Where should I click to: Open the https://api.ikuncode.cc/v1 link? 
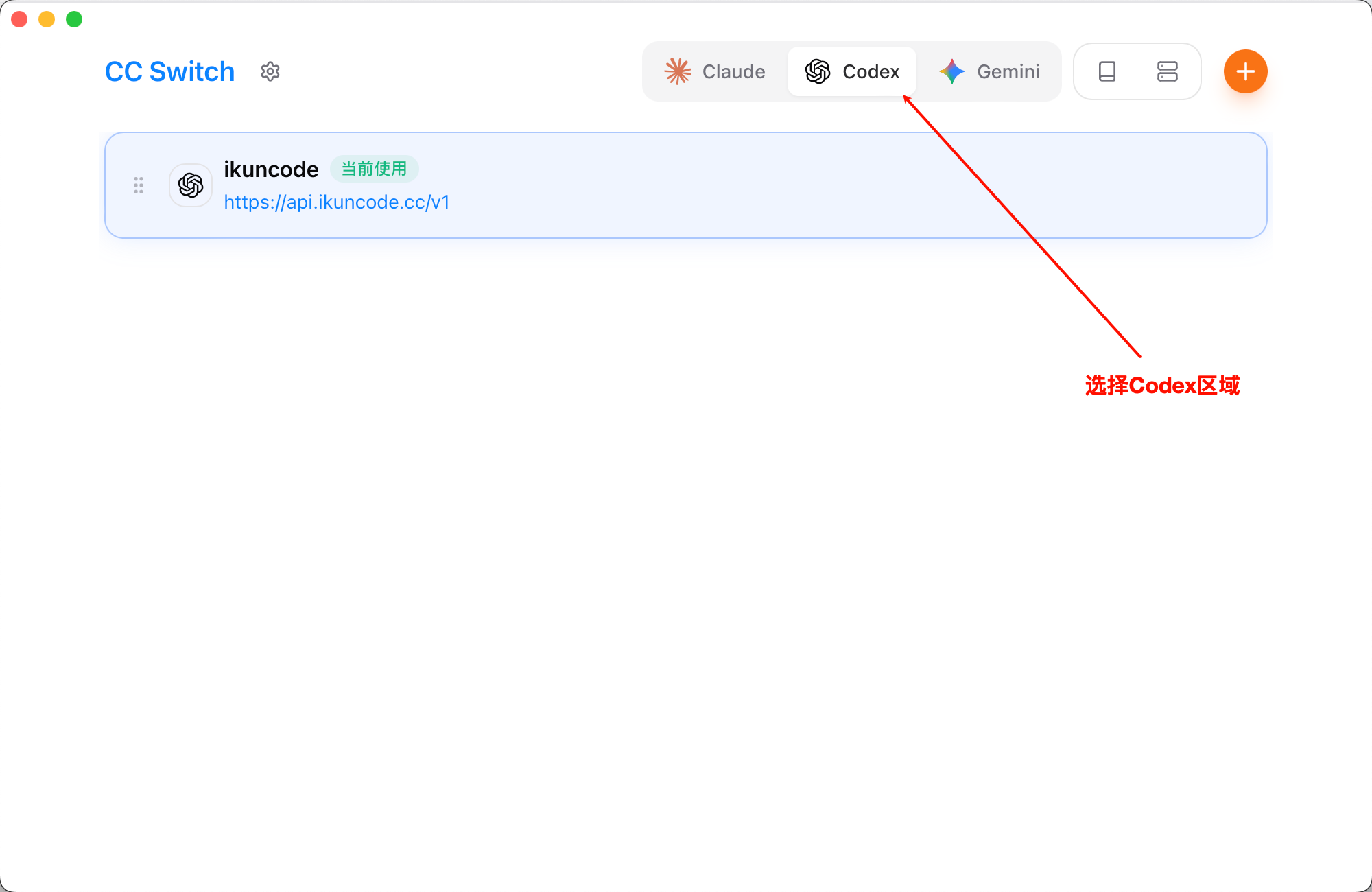[x=337, y=202]
